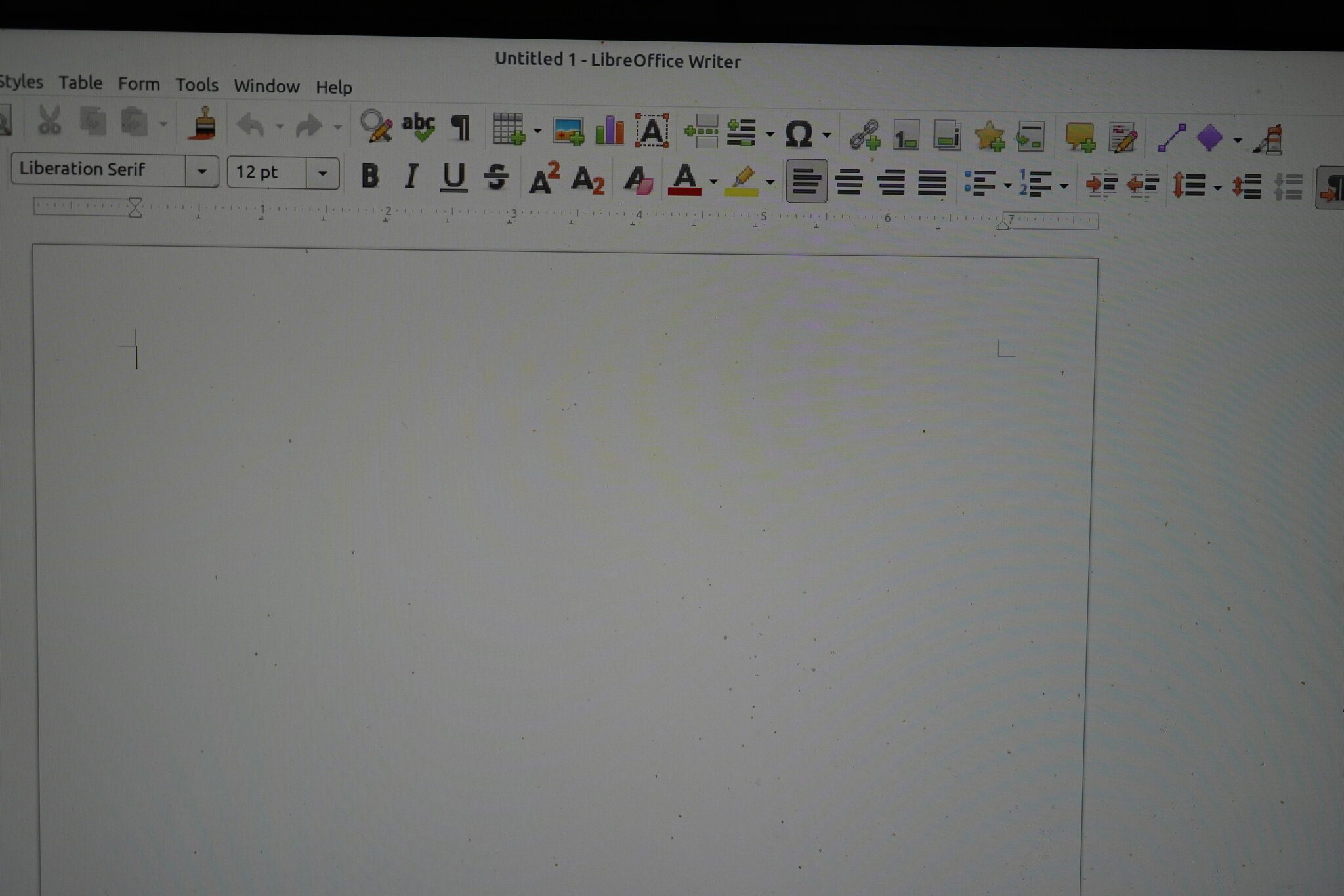Insert basic shape (purple diamond)
The image size is (1344, 896).
1209,138
